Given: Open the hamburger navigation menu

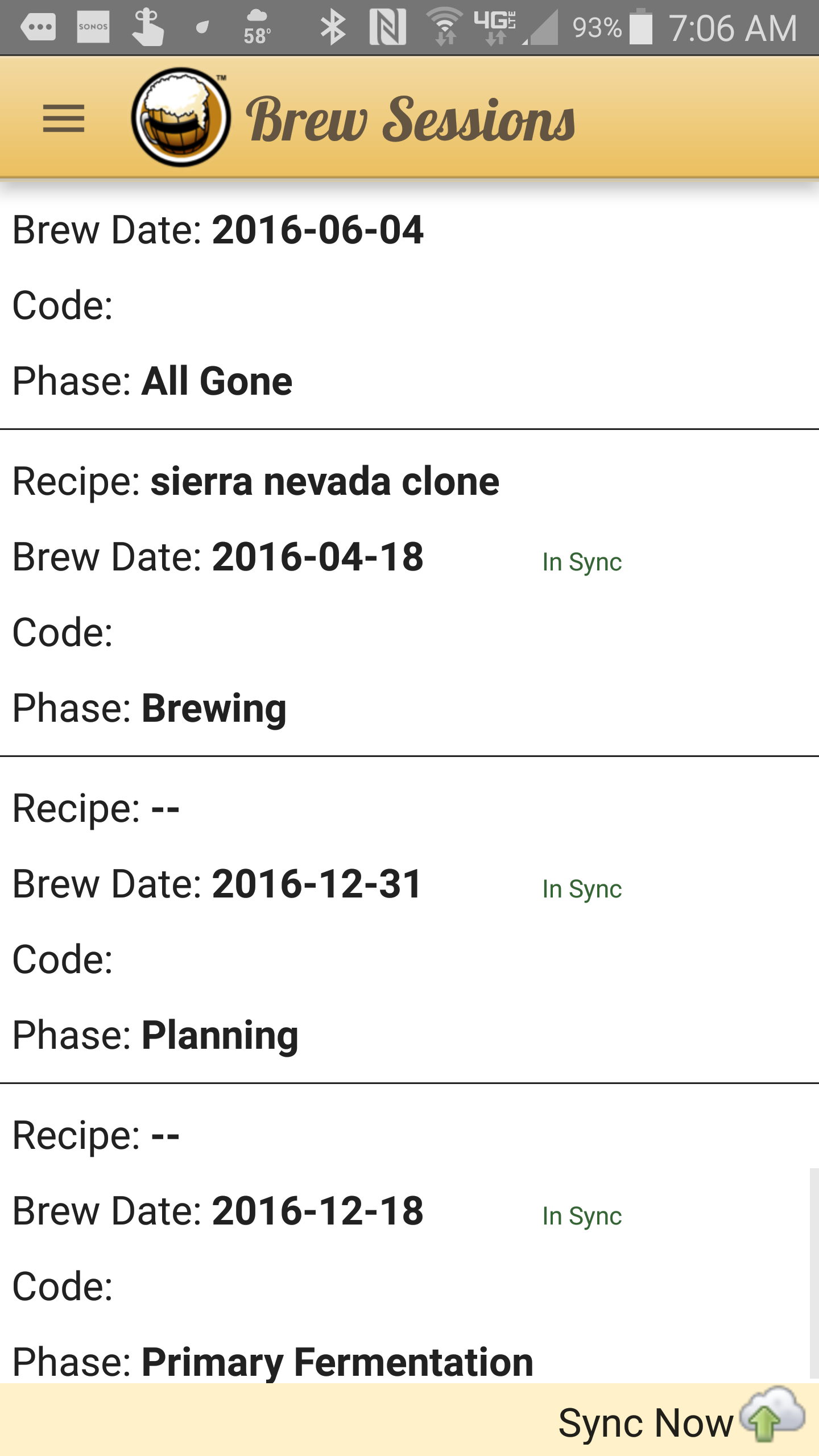Looking at the screenshot, I should 64,118.
